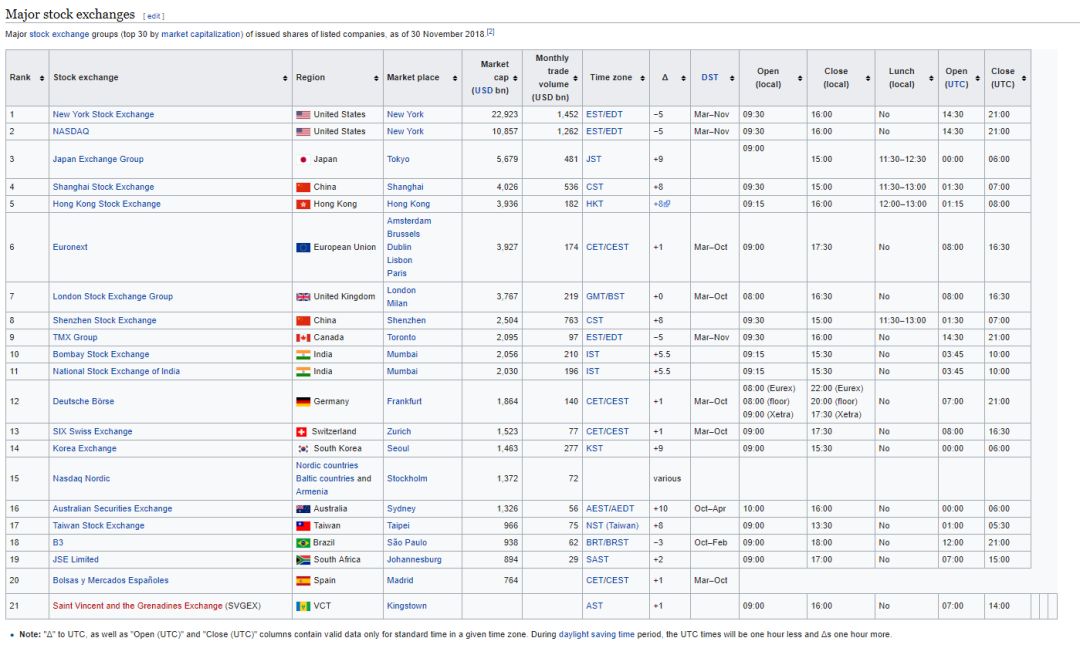
Task: Sort by the Time zone column header
Action: point(610,78)
